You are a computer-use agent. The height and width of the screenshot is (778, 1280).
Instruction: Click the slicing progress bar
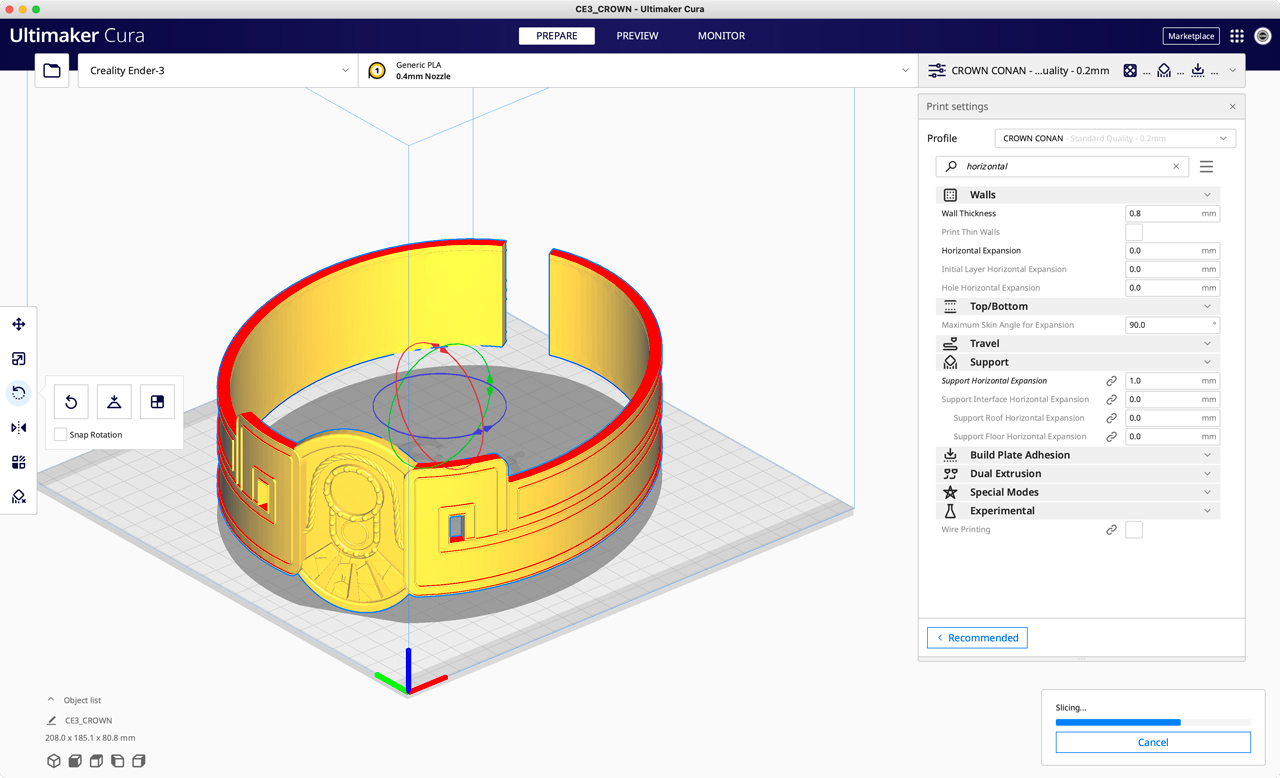click(x=1153, y=722)
